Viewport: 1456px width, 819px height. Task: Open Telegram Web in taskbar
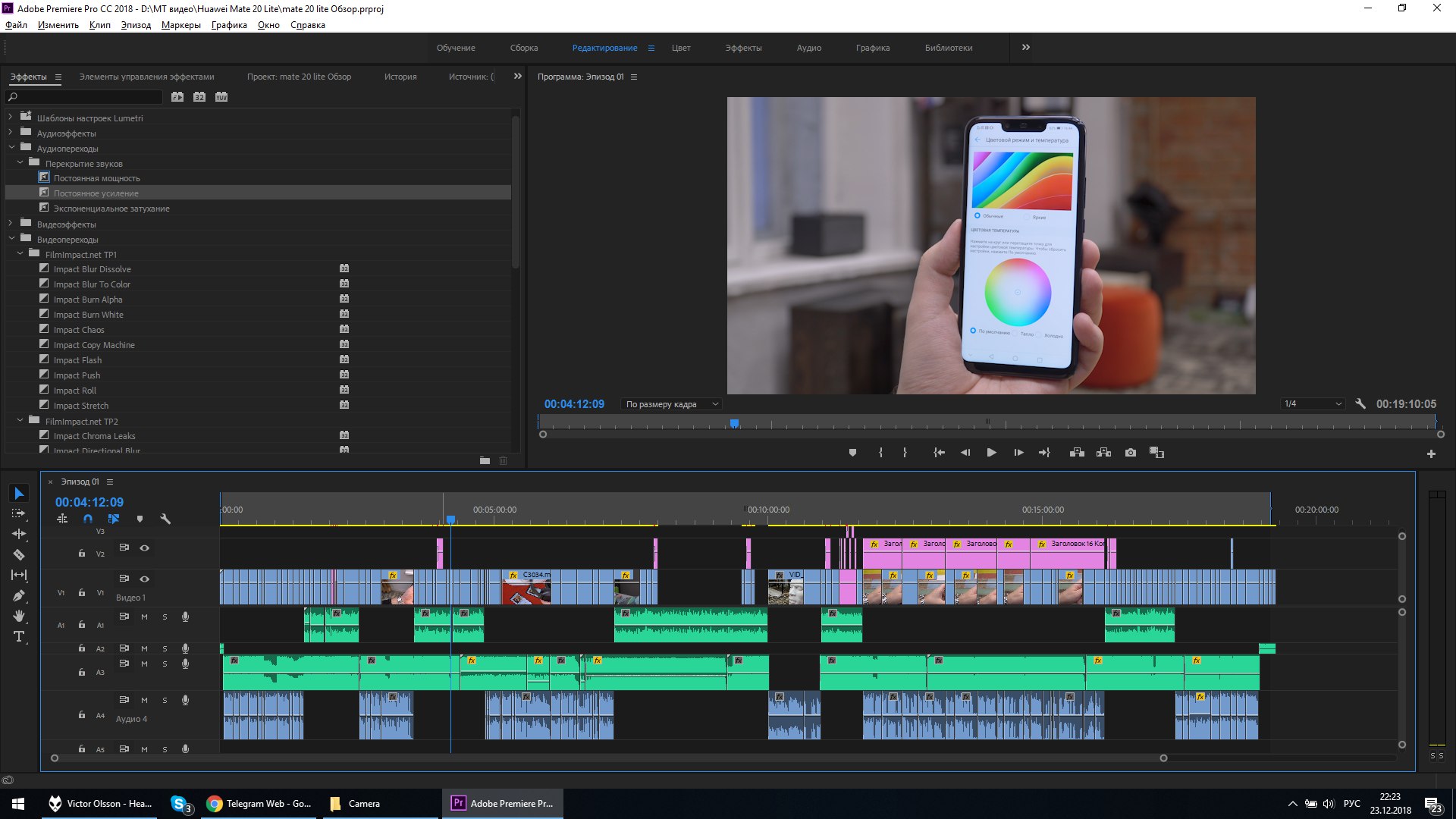pos(258,804)
